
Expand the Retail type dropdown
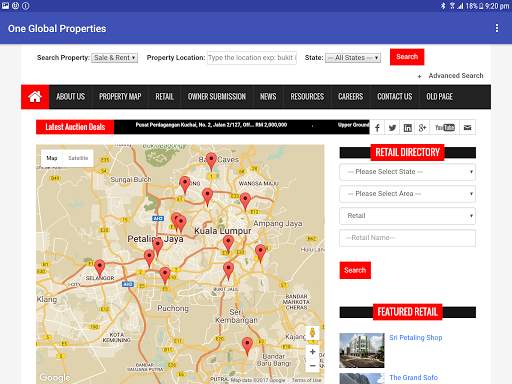pos(407,216)
